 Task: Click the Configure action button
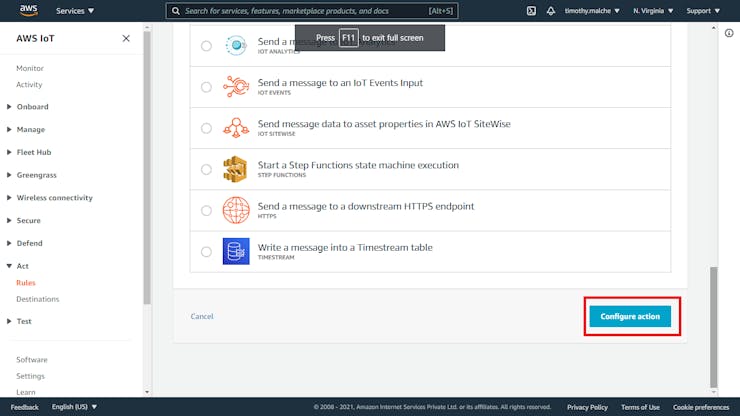pyautogui.click(x=630, y=316)
